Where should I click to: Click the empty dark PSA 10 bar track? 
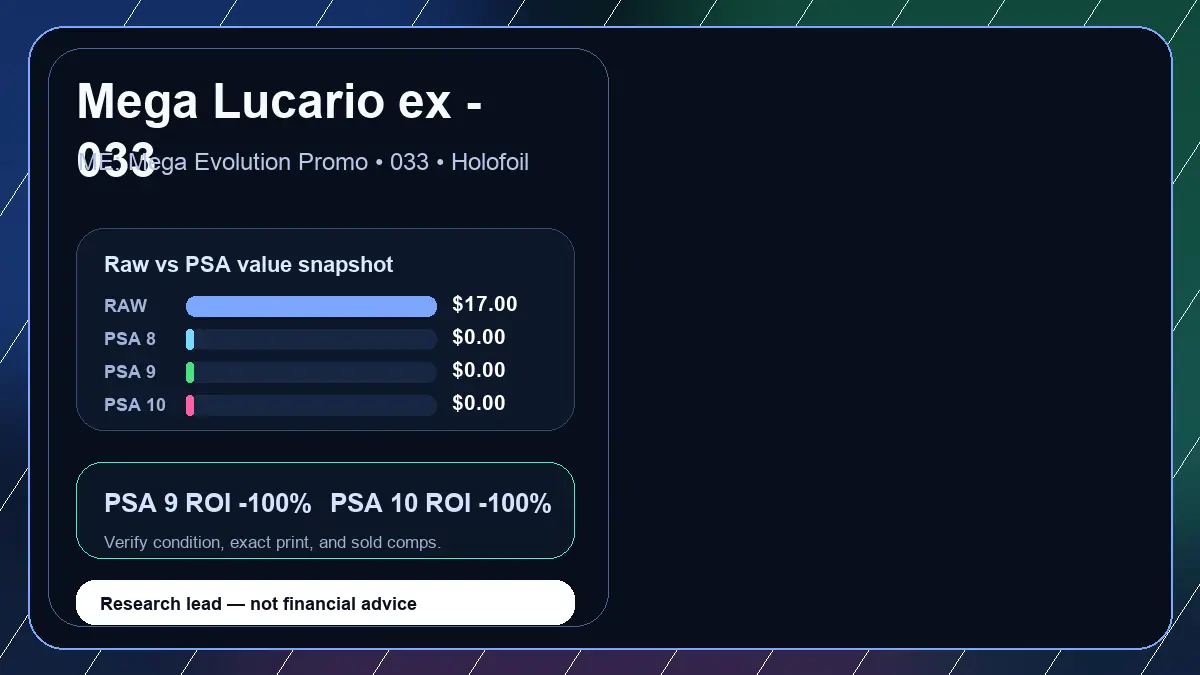click(315, 405)
